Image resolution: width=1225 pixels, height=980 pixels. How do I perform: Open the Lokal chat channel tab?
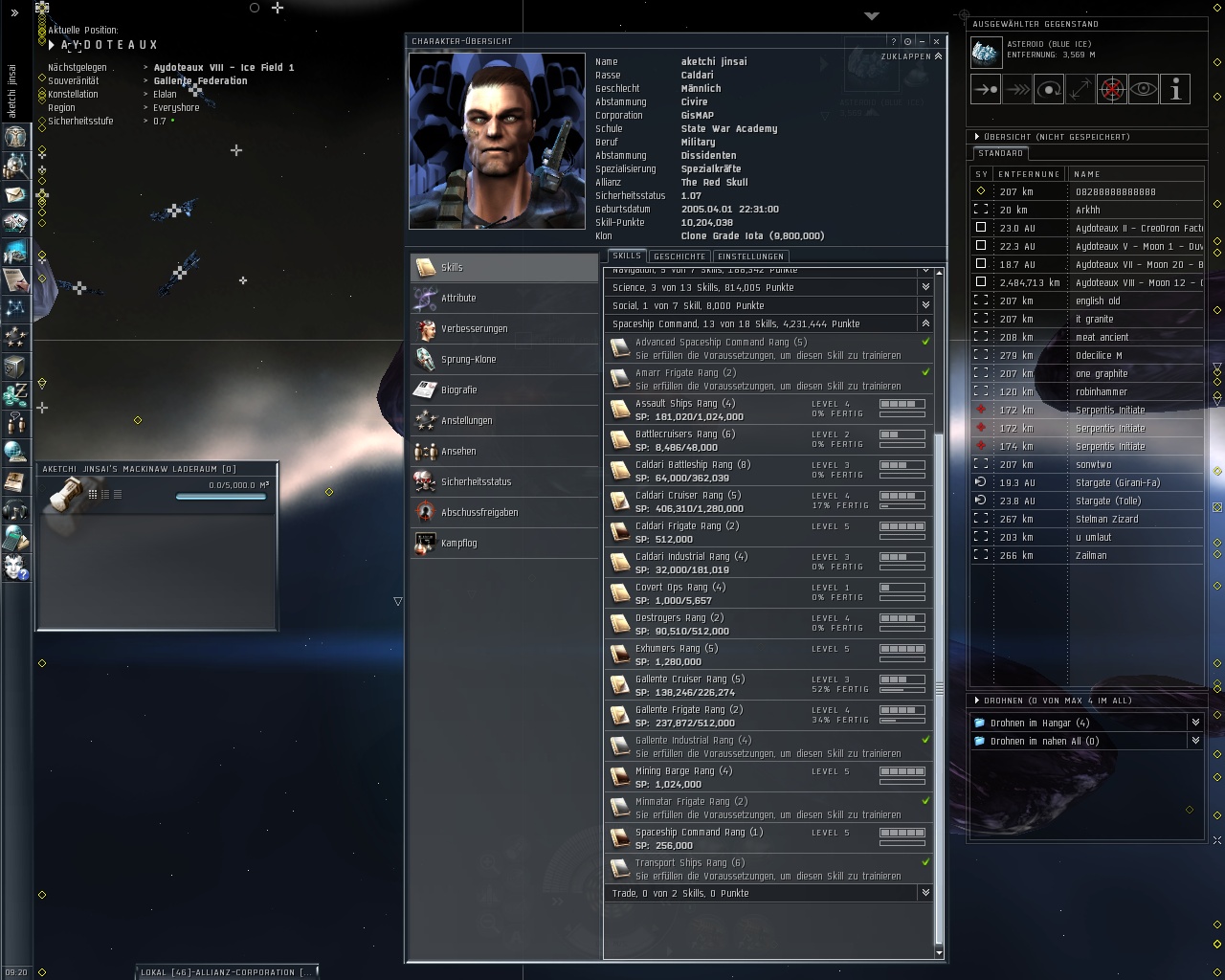(x=226, y=972)
